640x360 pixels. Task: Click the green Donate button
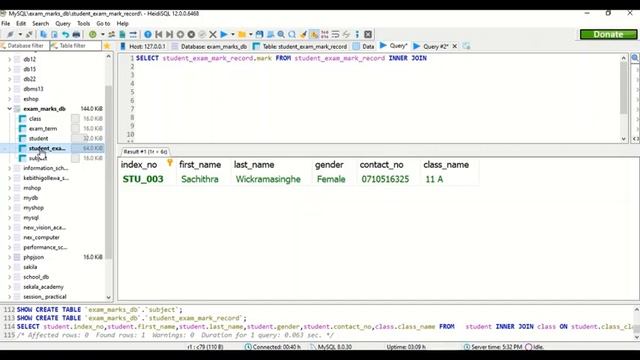[x=608, y=34]
